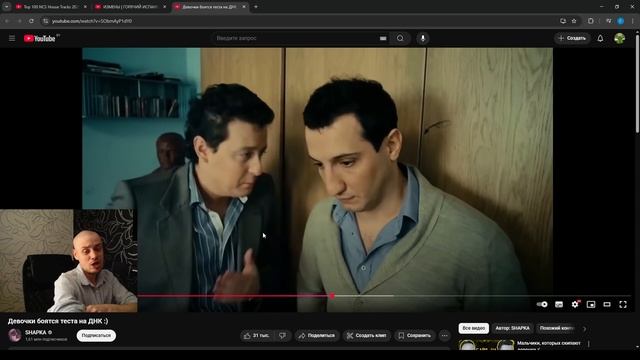Open the on-screen keyboard icon in search
Image resolution: width=640 pixels, height=360 pixels.
click(x=383, y=38)
